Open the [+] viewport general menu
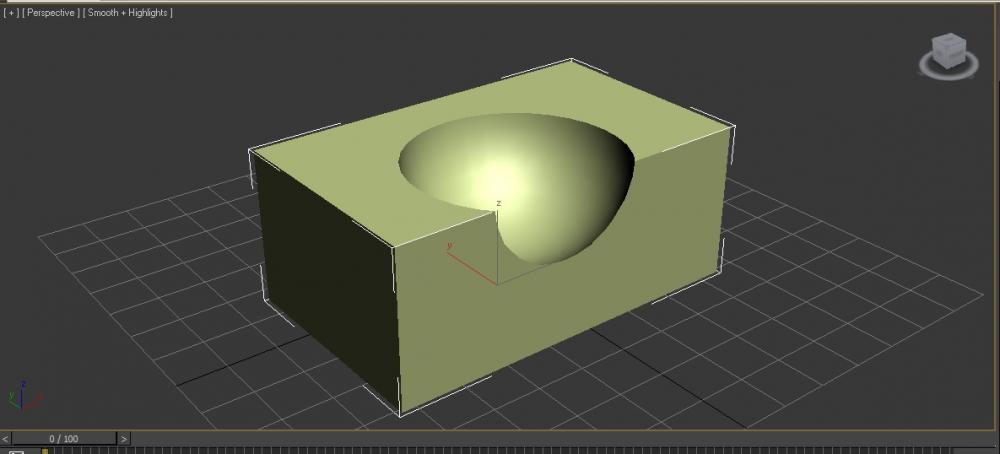Screen dimensions: 1000x454 [x=11, y=13]
